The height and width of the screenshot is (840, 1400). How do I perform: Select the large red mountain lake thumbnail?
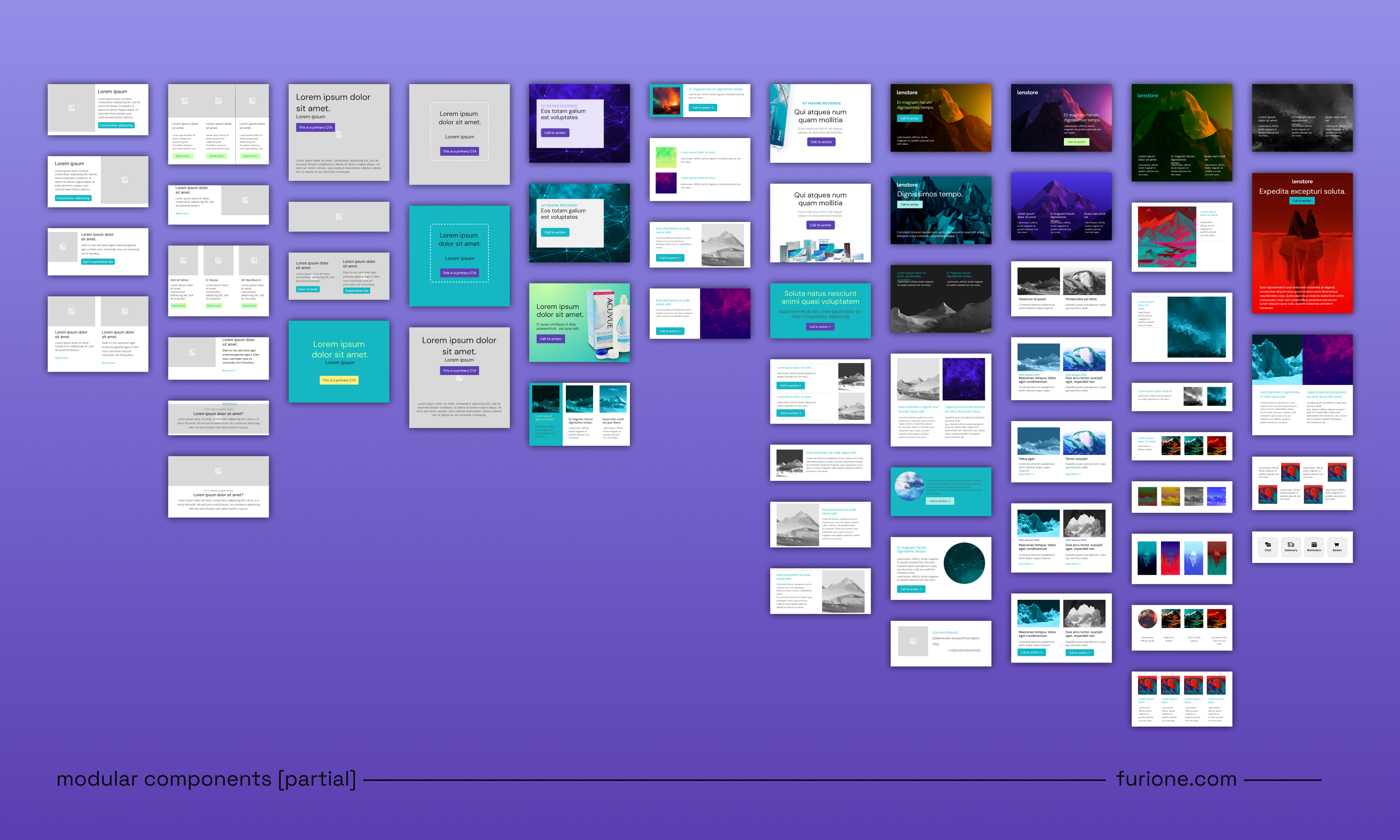pos(1167,236)
